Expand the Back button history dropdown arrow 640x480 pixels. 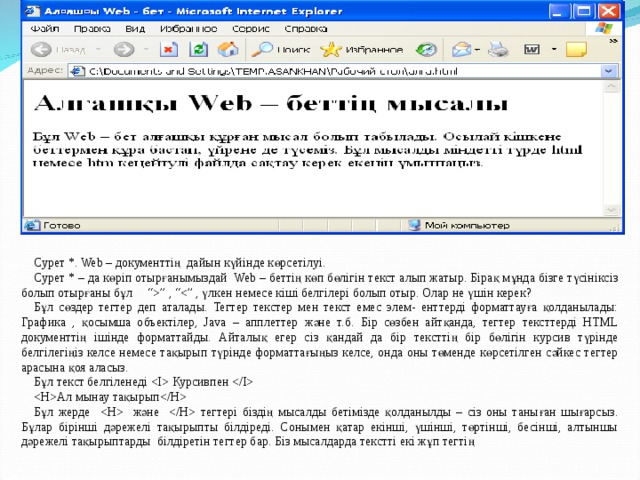(98, 49)
